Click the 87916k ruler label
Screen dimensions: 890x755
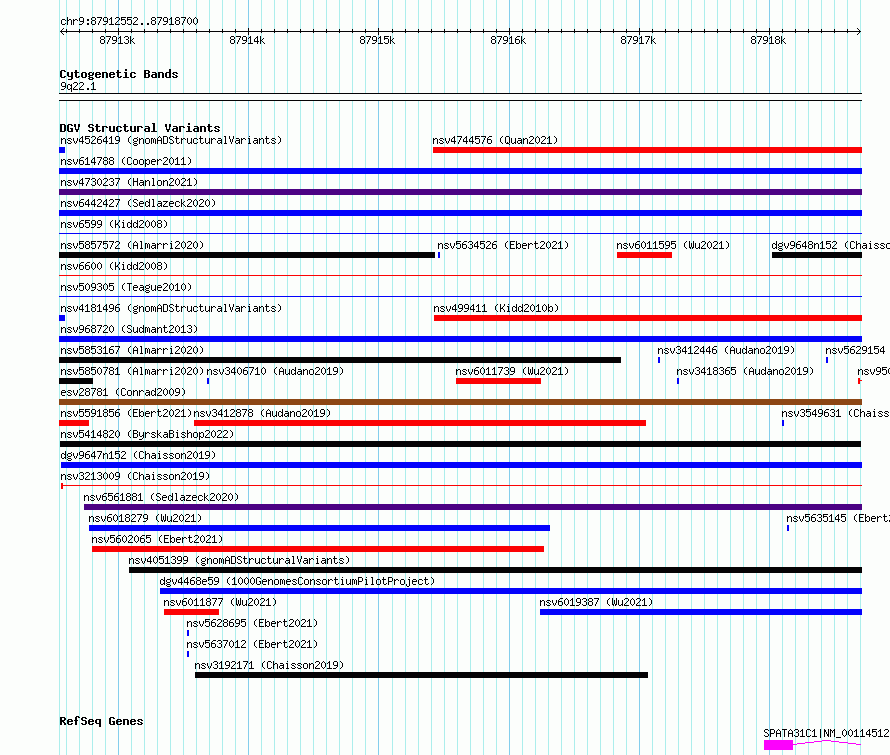[x=508, y=40]
